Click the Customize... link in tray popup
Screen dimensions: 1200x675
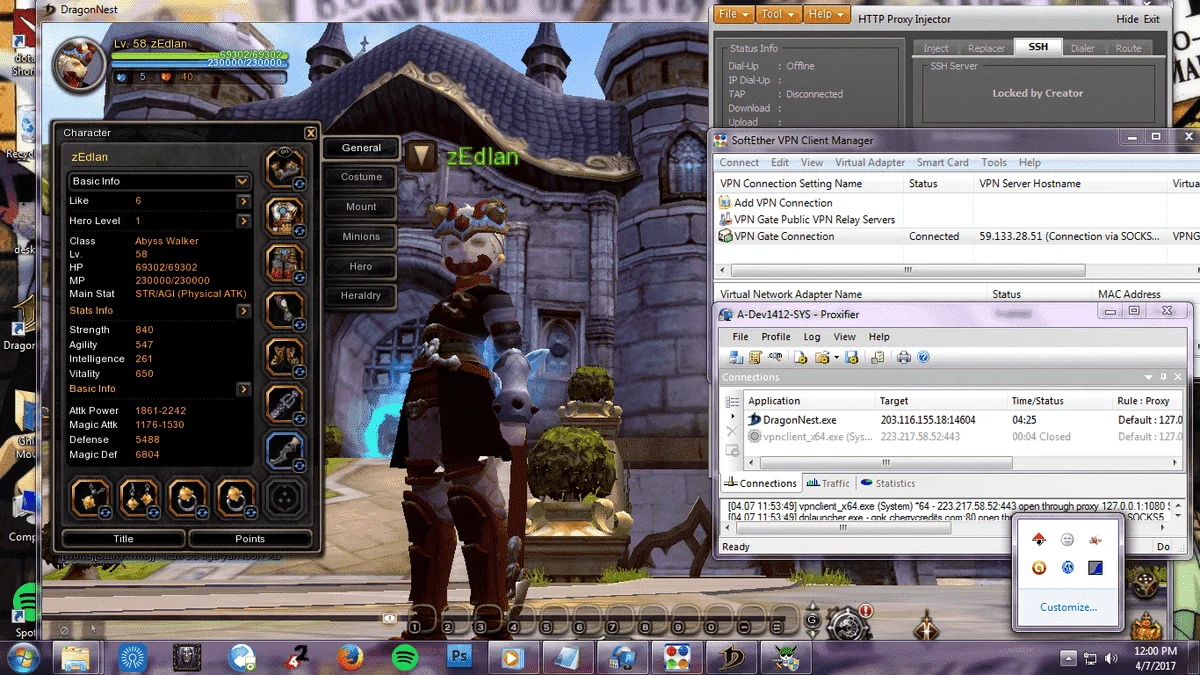point(1068,607)
